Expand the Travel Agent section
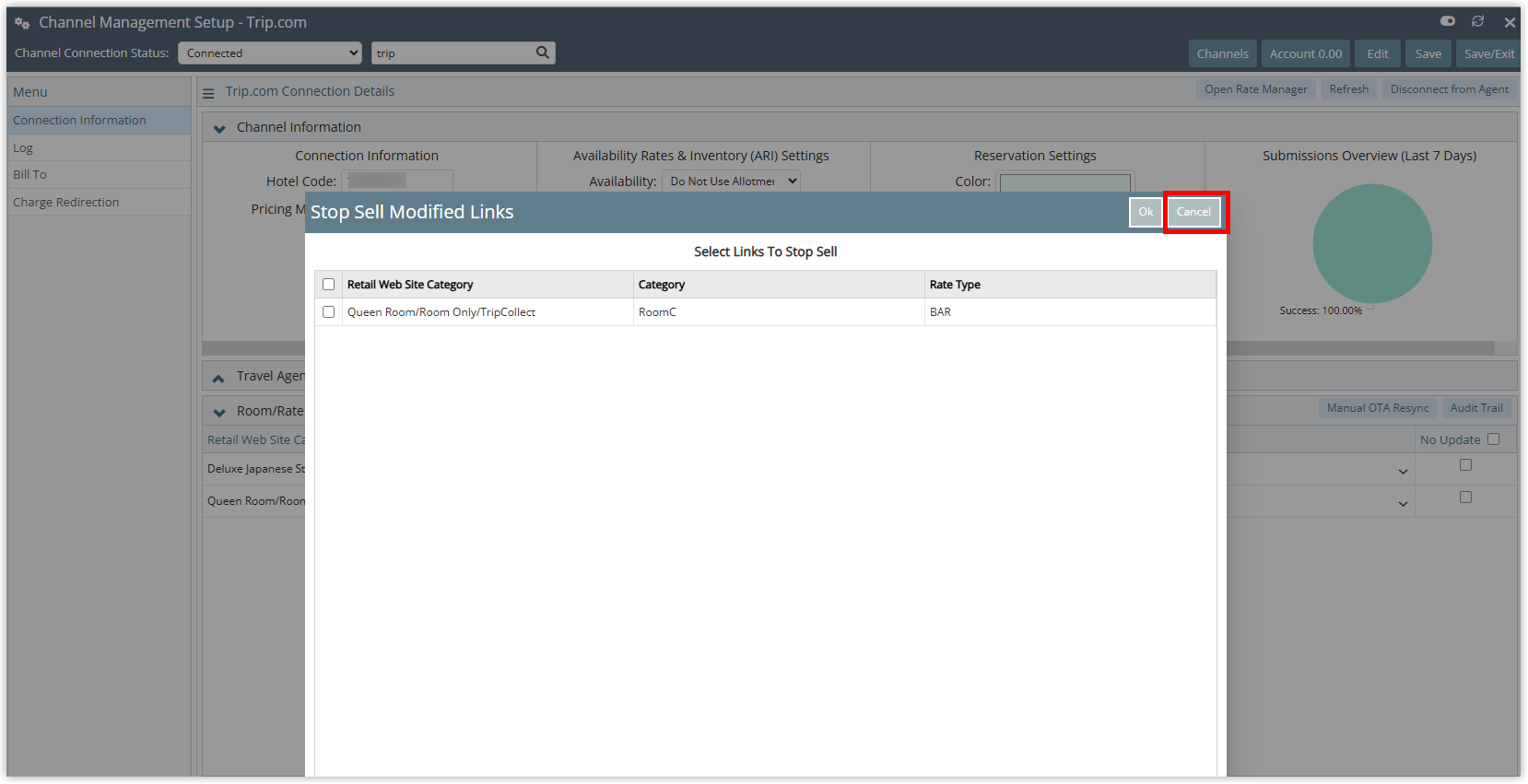Viewport: 1528px width, 784px height. click(x=218, y=378)
